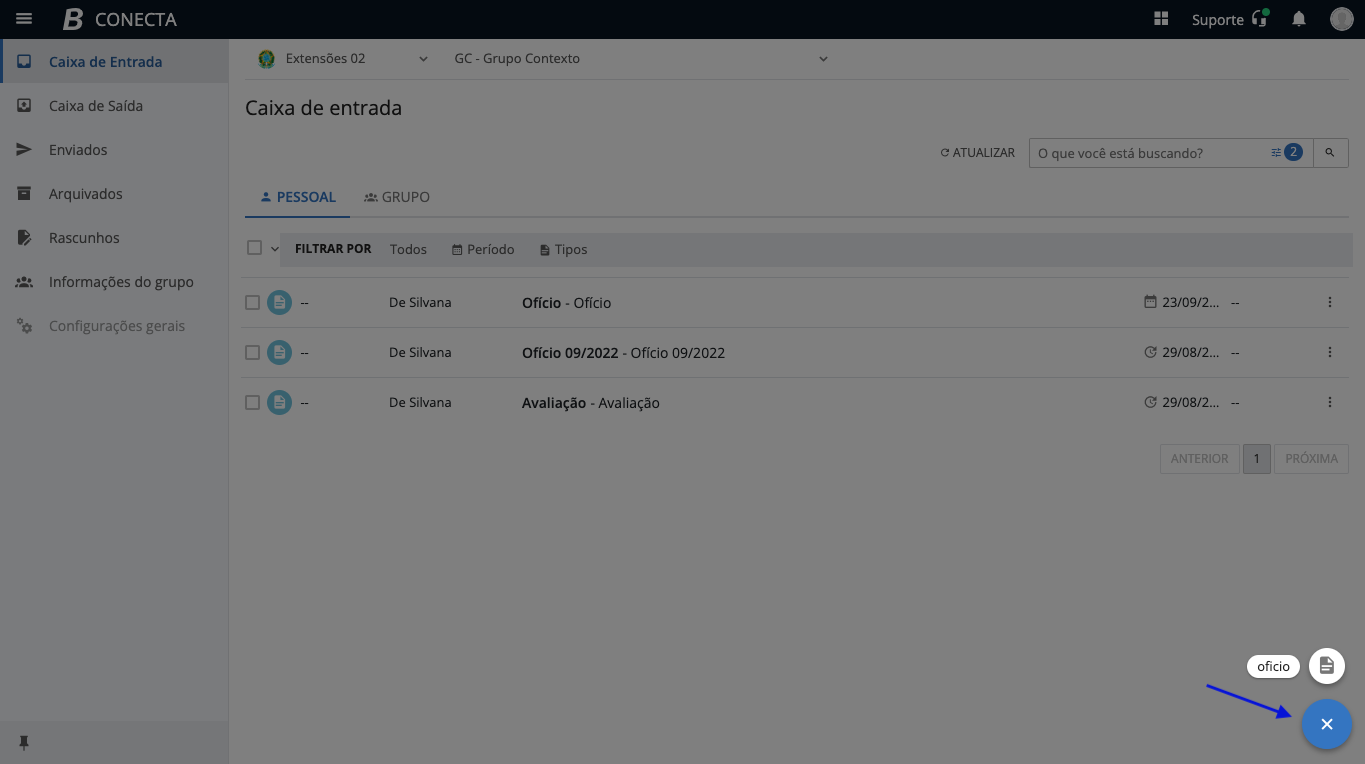Image resolution: width=1365 pixels, height=764 pixels.
Task: Close the floating action menu
Action: coord(1326,724)
